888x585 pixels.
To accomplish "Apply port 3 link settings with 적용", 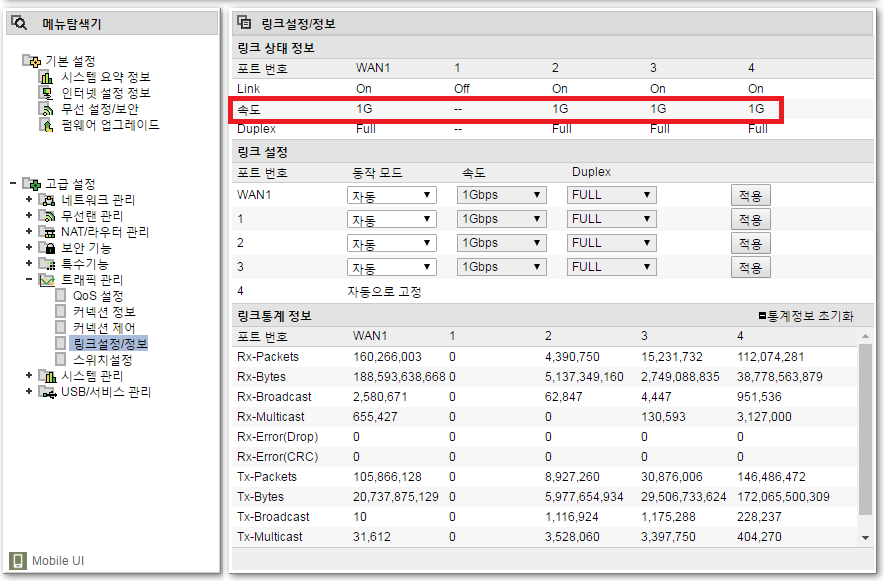I will pyautogui.click(x=750, y=268).
